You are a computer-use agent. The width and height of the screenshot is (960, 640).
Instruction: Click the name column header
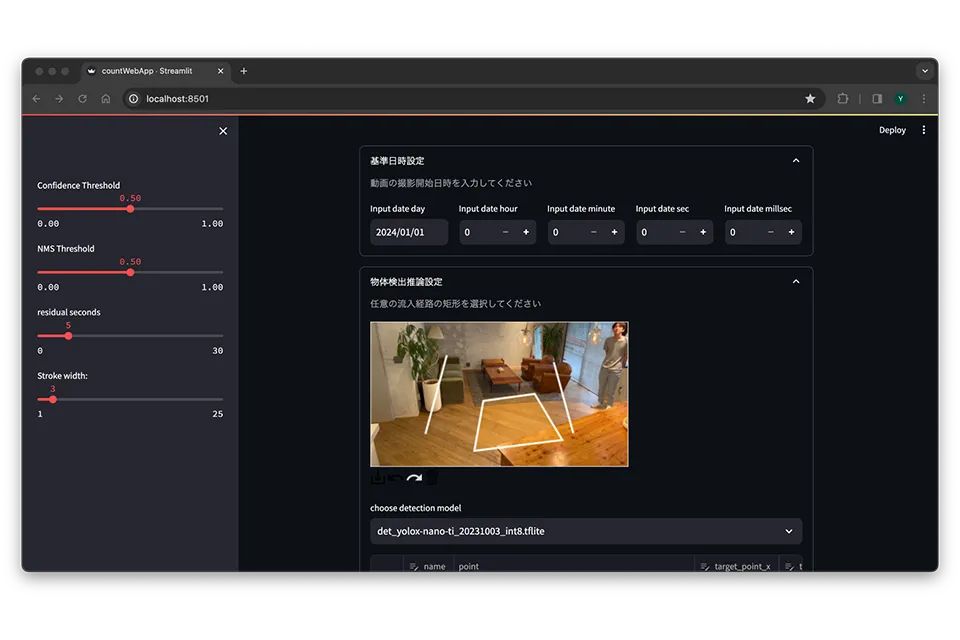tap(428, 566)
